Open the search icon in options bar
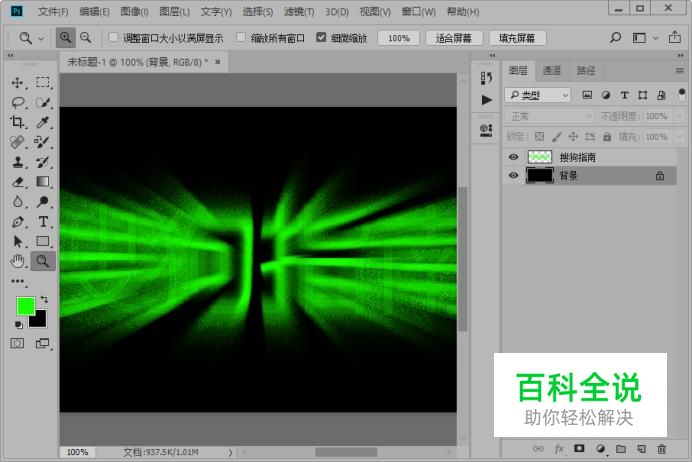 (615, 38)
